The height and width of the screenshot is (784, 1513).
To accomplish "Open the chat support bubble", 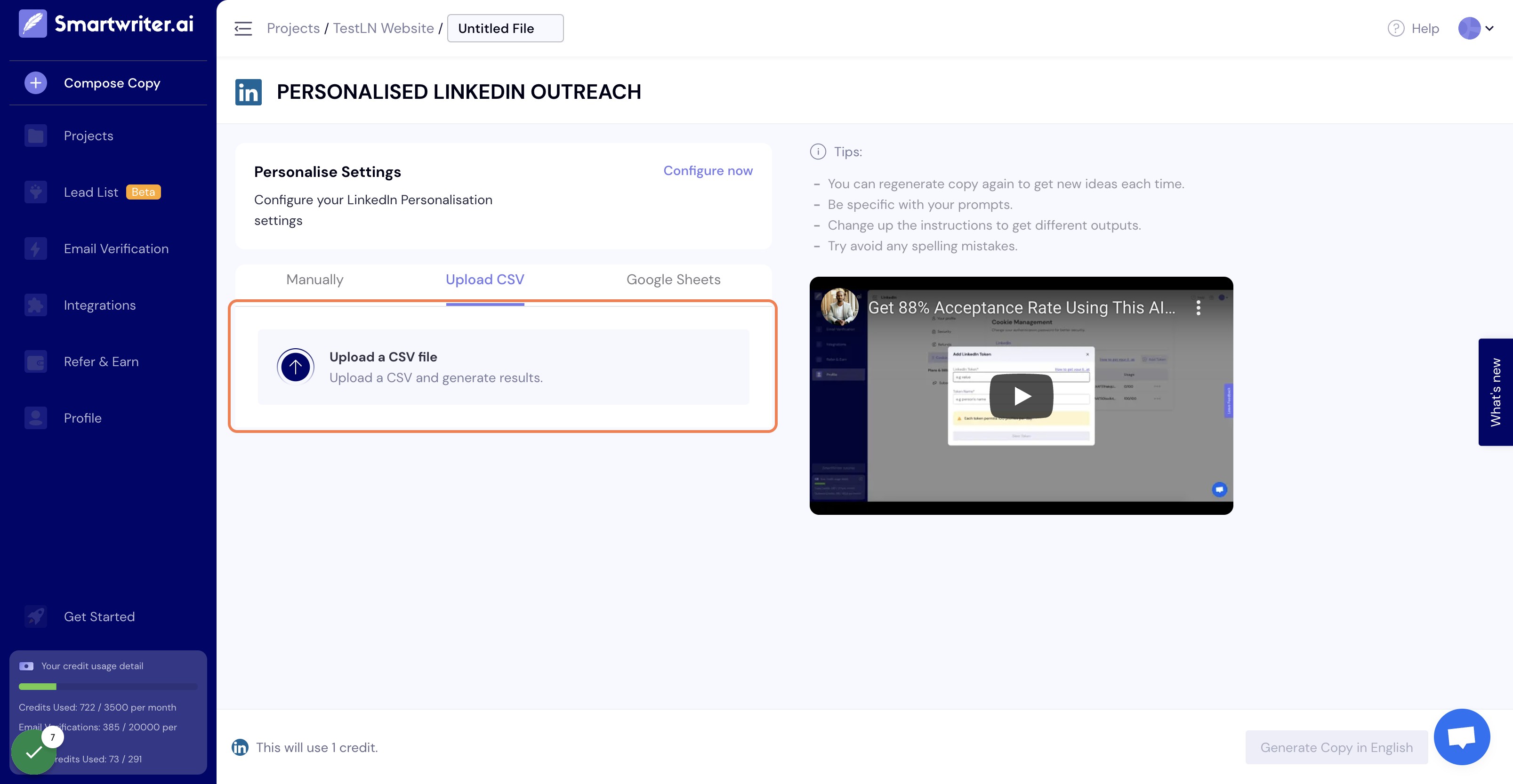I will click(1462, 736).
